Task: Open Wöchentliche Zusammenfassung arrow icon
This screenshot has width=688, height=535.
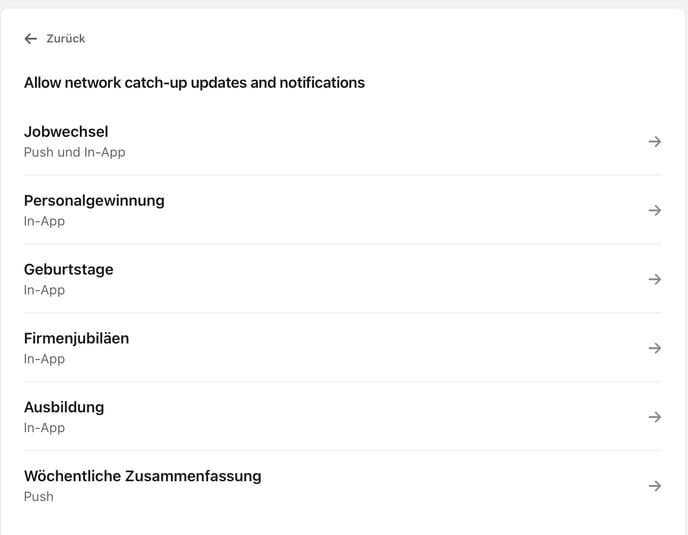Action: (655, 486)
